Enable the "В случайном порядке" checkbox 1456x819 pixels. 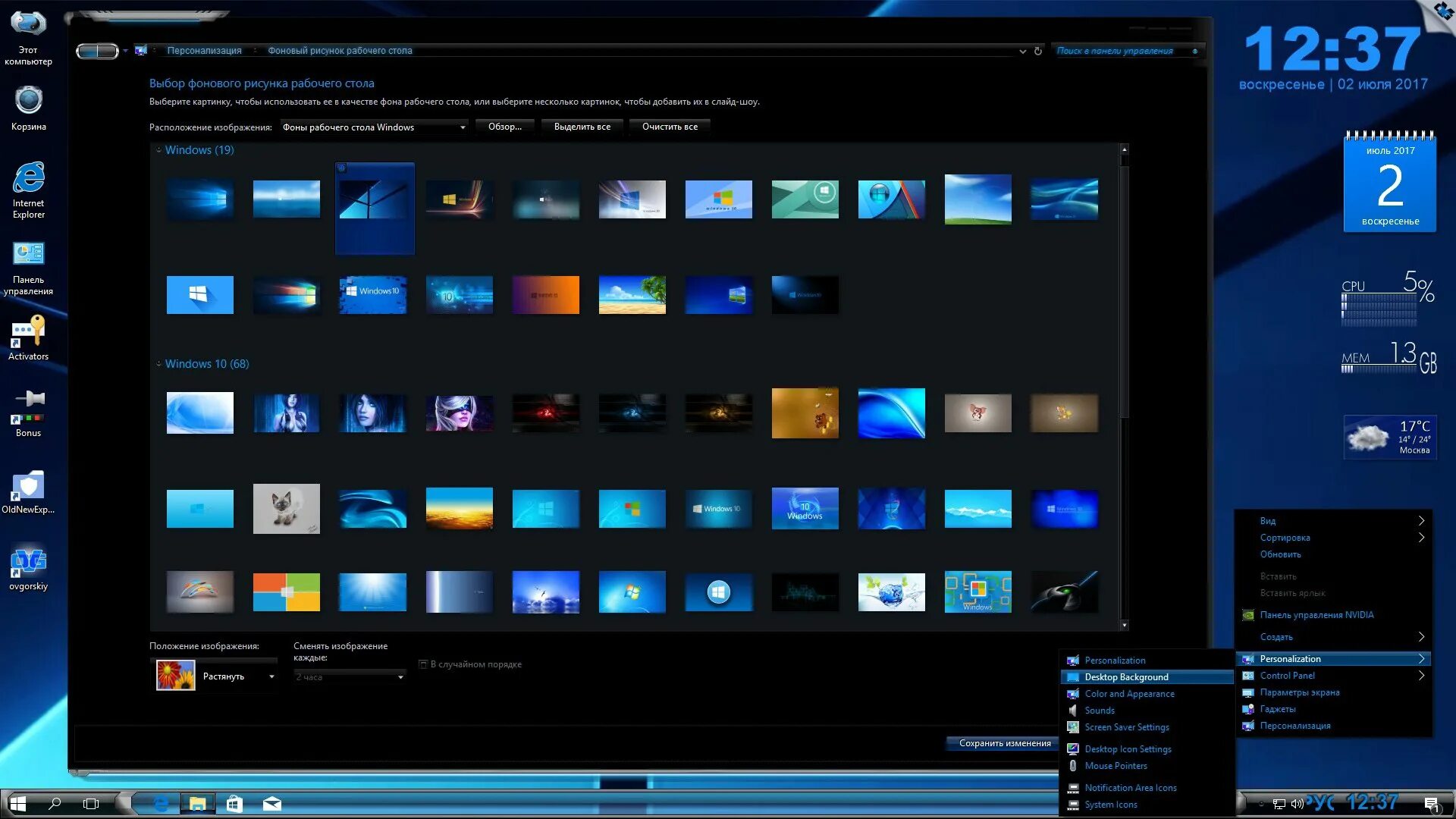pyautogui.click(x=423, y=664)
